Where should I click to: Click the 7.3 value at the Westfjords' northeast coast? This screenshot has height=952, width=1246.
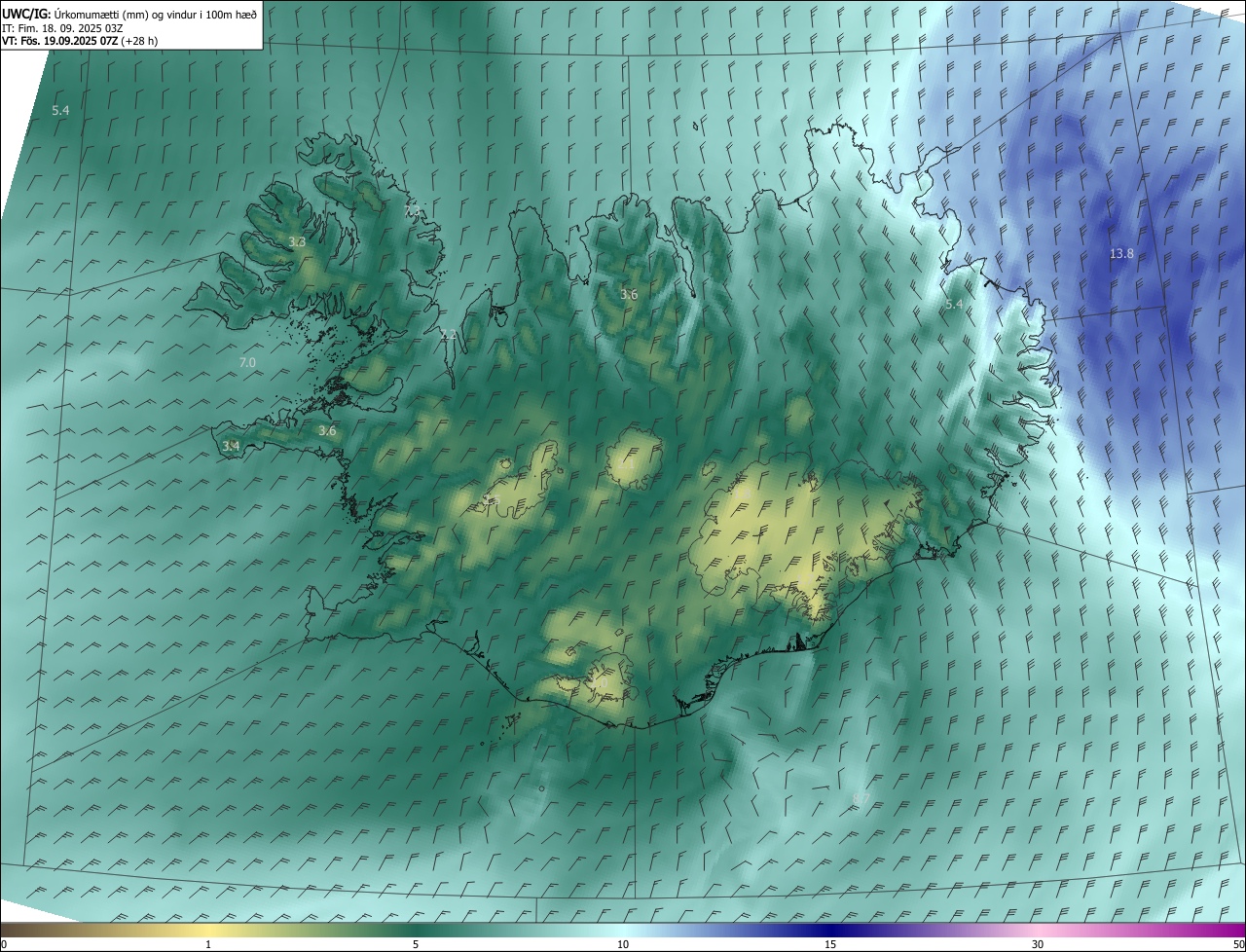pos(413,211)
